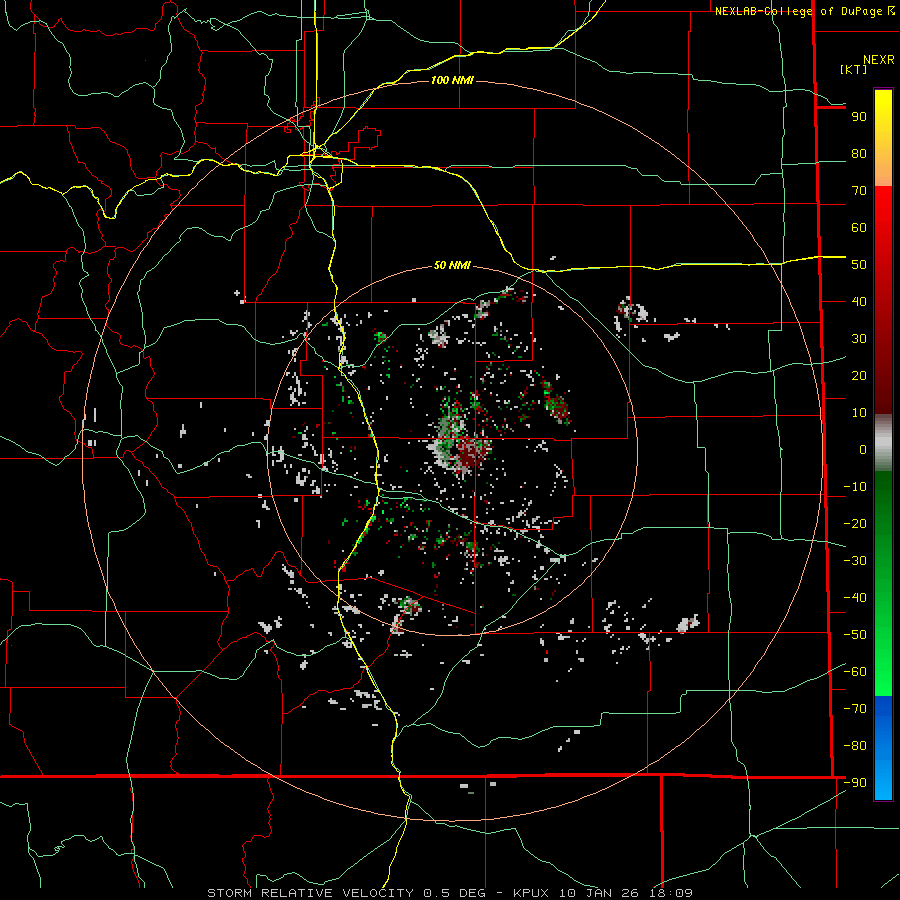Click the "-70" scale value
This screenshot has width=900, height=900.
855,709
